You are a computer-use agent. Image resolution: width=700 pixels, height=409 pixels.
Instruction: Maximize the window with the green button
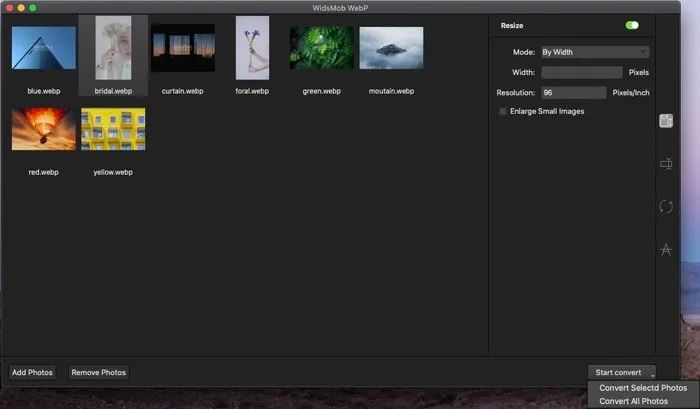point(33,8)
